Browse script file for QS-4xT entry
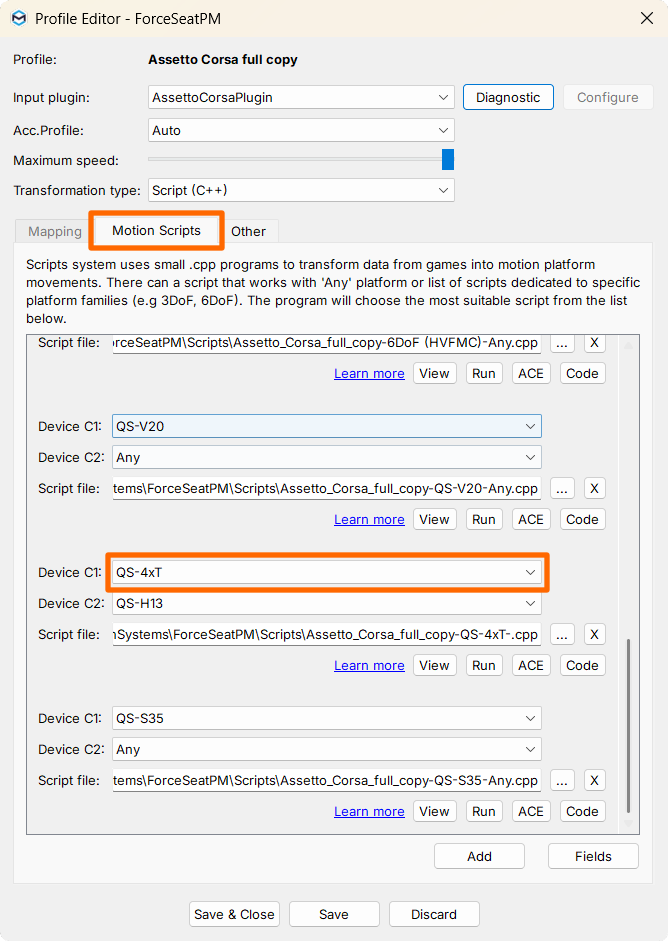The width and height of the screenshot is (668, 941). (562, 634)
